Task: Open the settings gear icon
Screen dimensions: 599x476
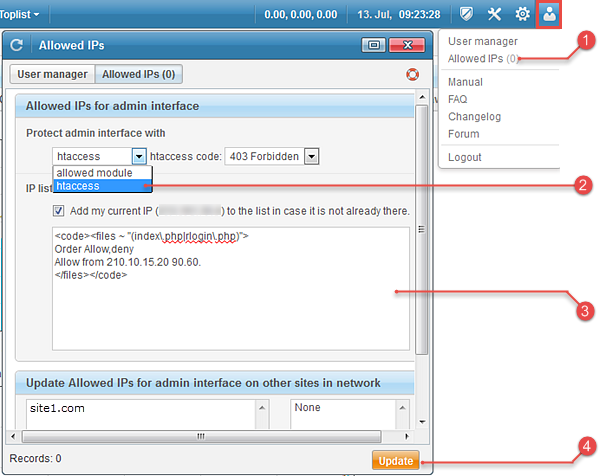Action: coord(522,15)
